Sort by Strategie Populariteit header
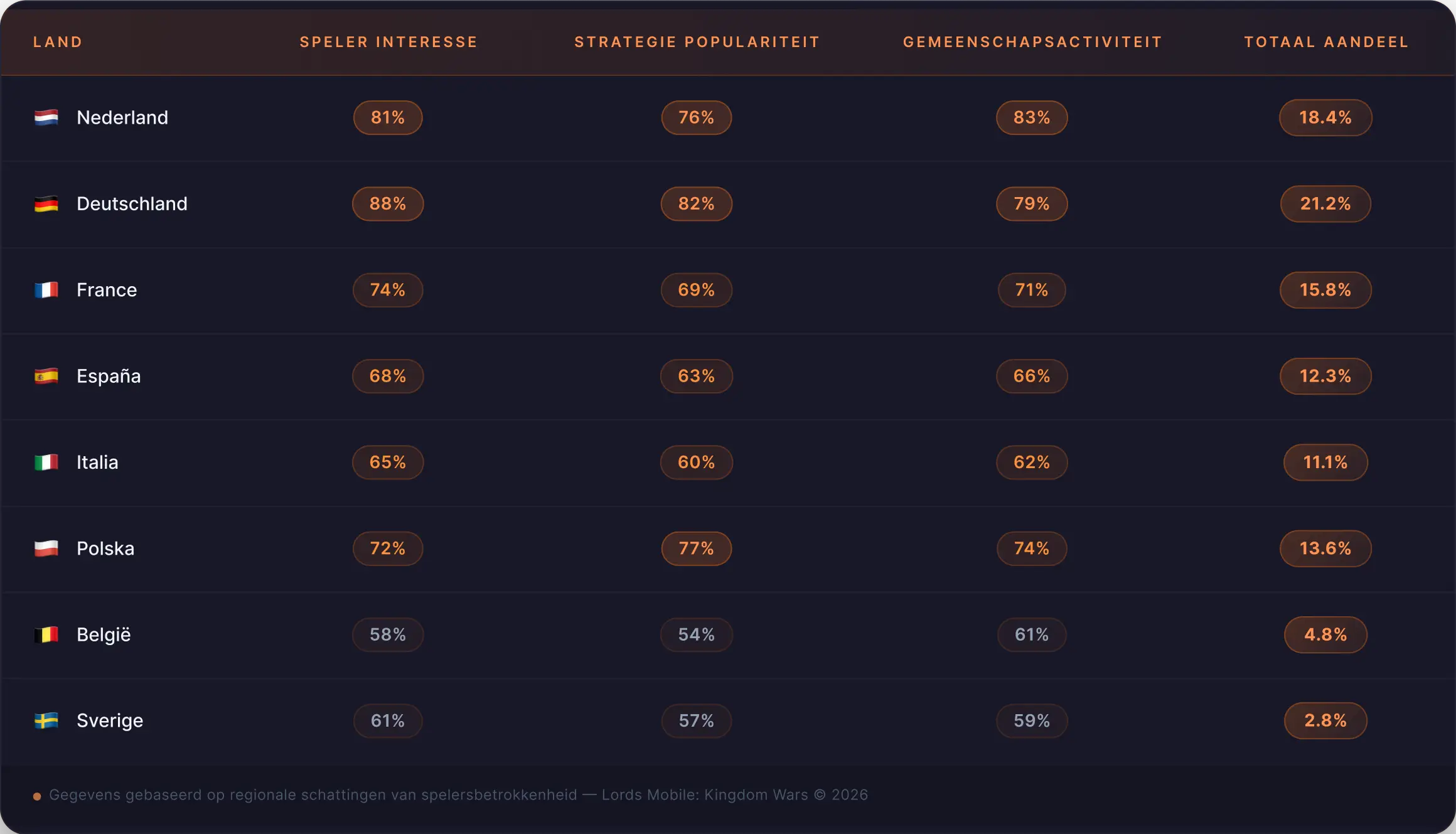1456x834 pixels. pyautogui.click(x=697, y=42)
